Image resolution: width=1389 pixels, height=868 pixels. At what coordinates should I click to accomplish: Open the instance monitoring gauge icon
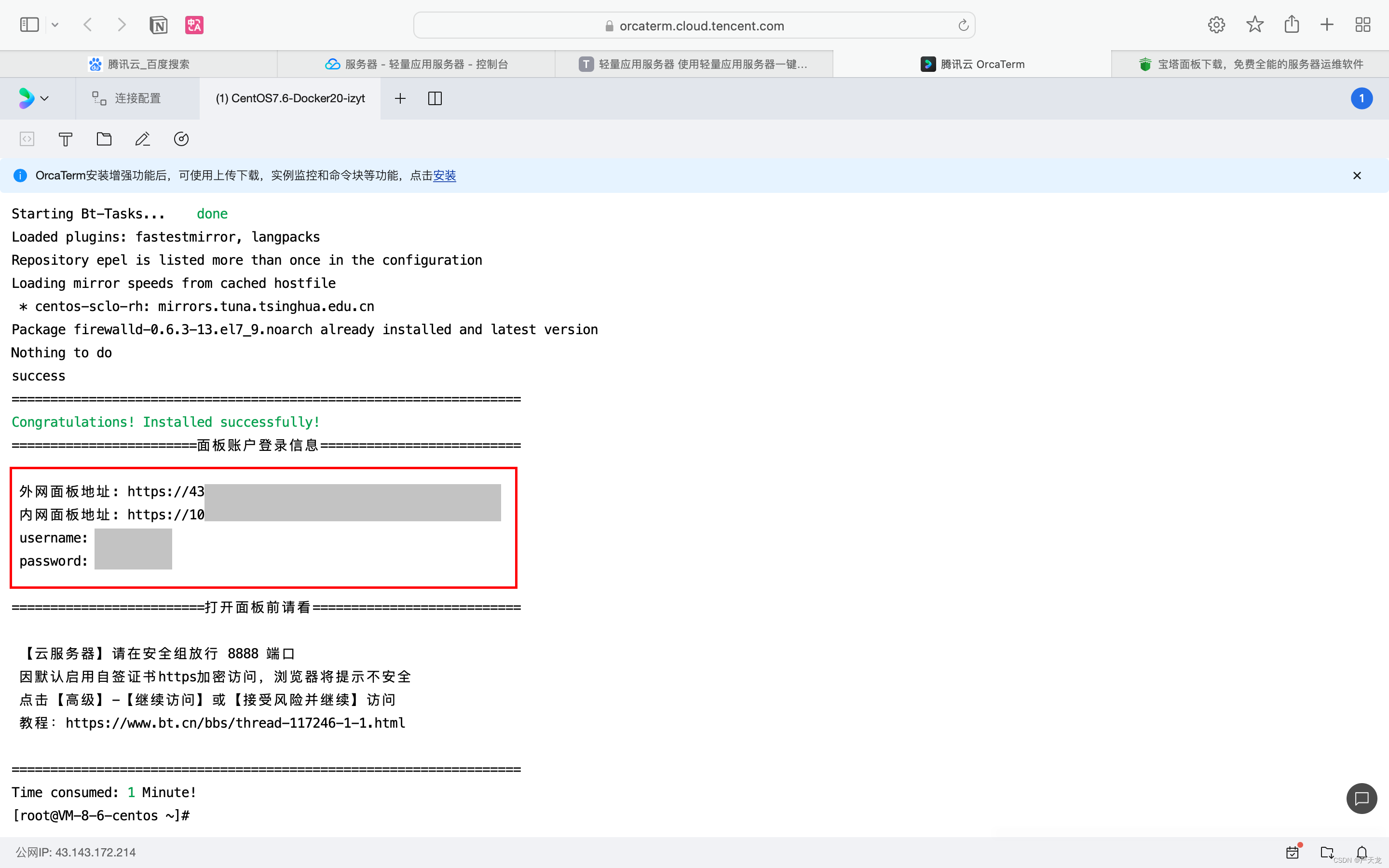click(181, 139)
